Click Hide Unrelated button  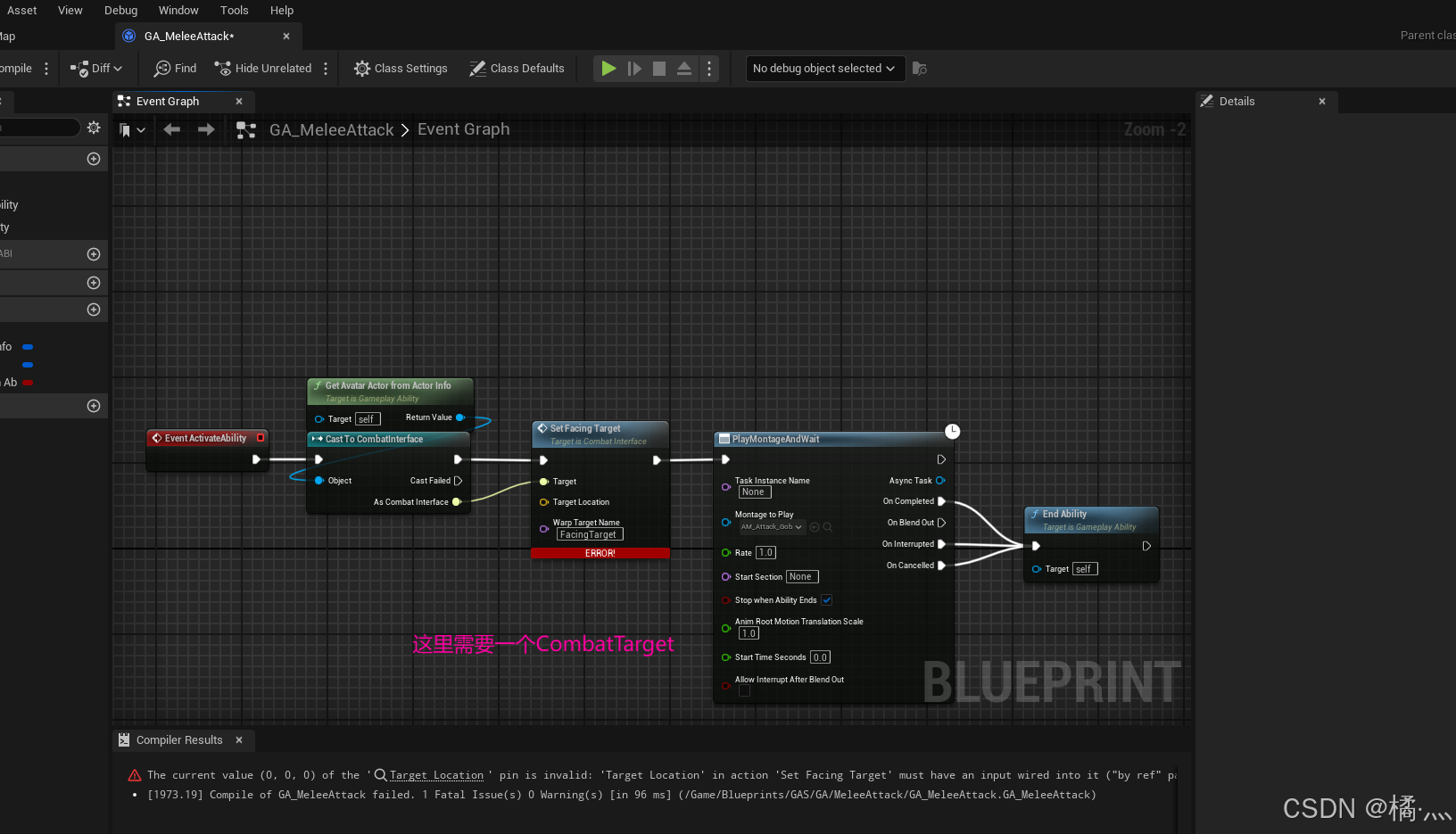(262, 69)
